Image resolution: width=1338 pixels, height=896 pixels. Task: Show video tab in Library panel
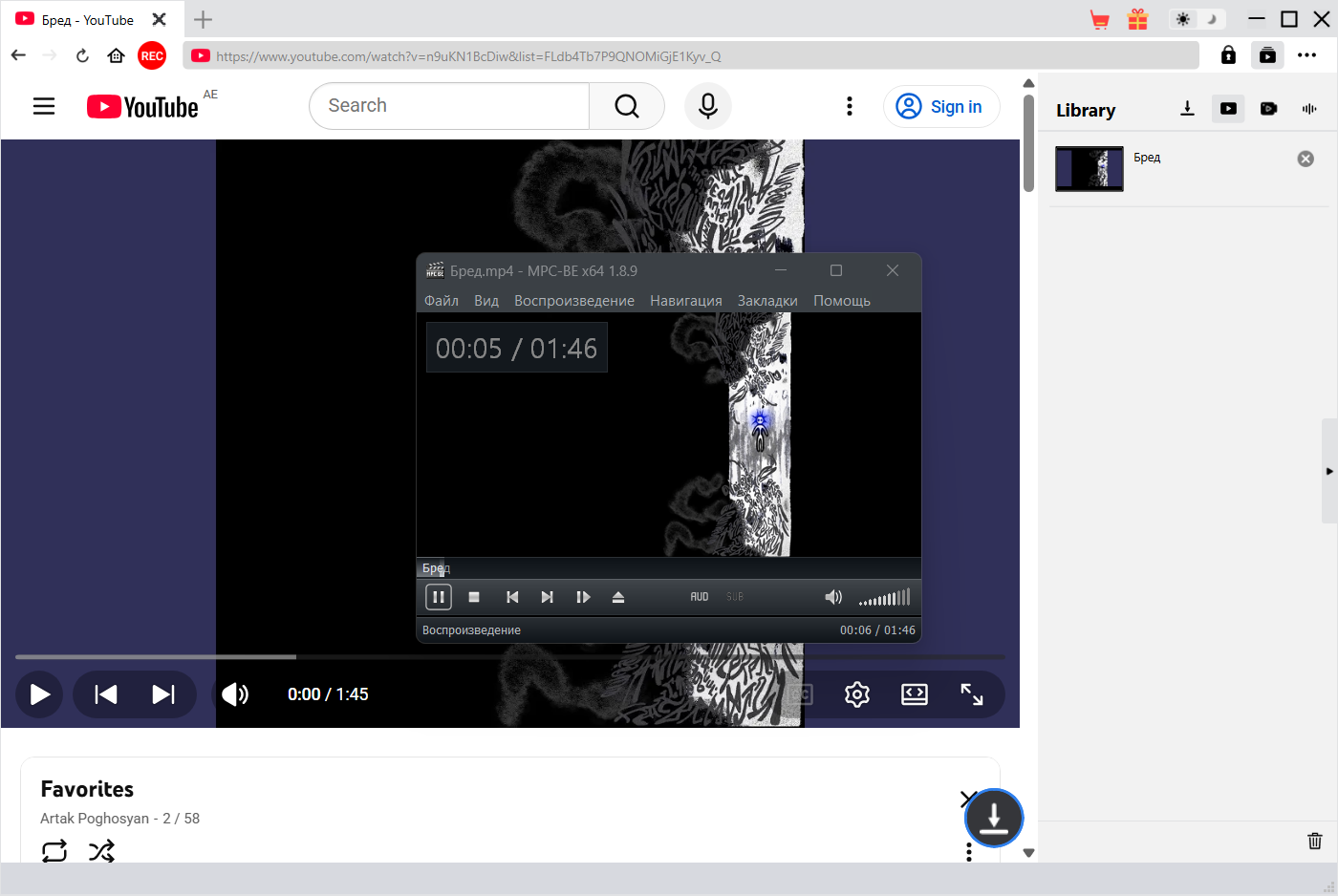click(1228, 109)
